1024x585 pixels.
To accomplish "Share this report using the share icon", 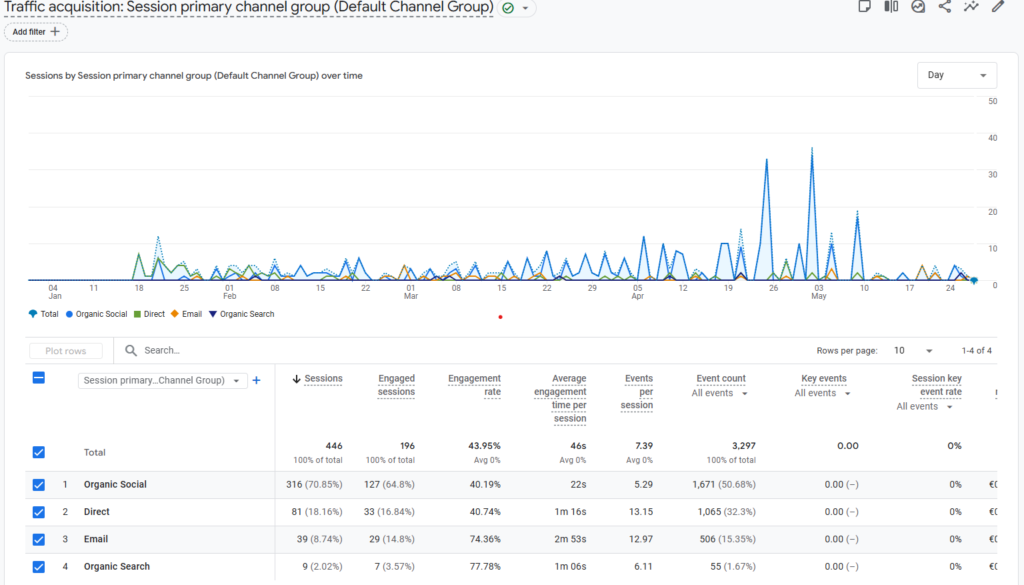I will (944, 7).
